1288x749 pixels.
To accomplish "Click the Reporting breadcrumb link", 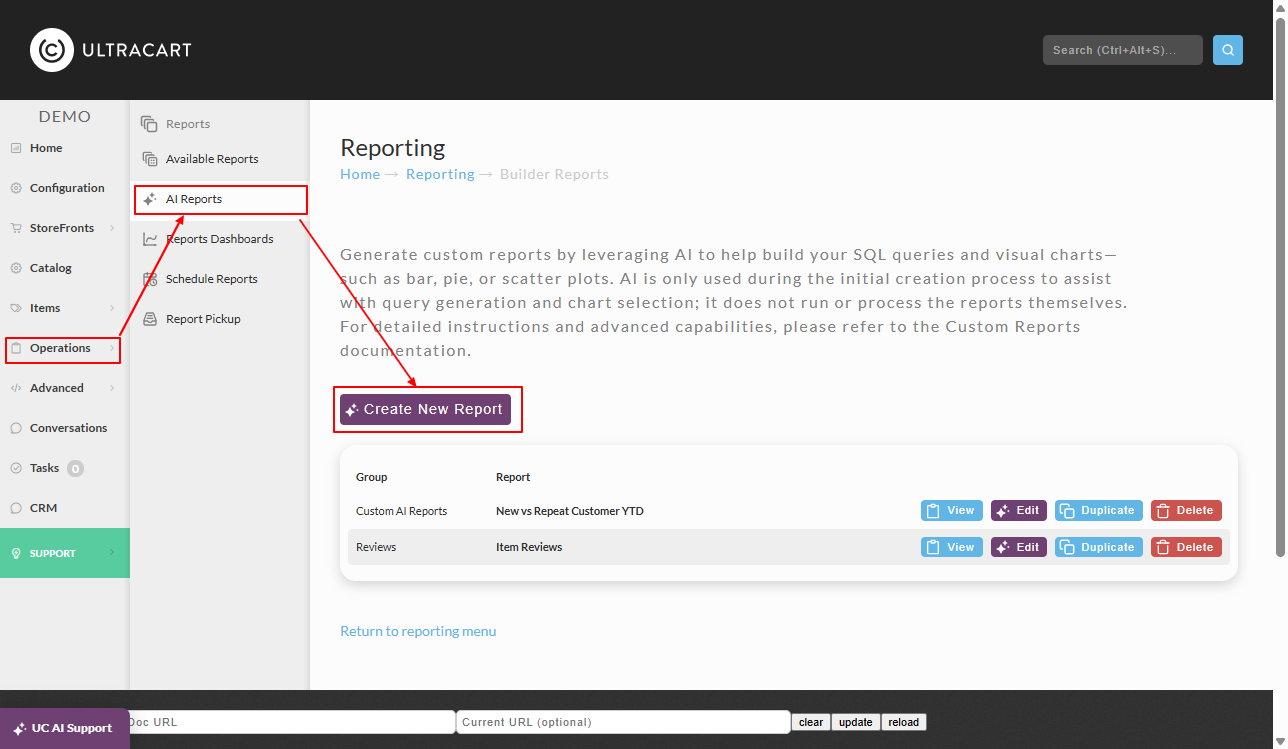I will click(x=440, y=174).
